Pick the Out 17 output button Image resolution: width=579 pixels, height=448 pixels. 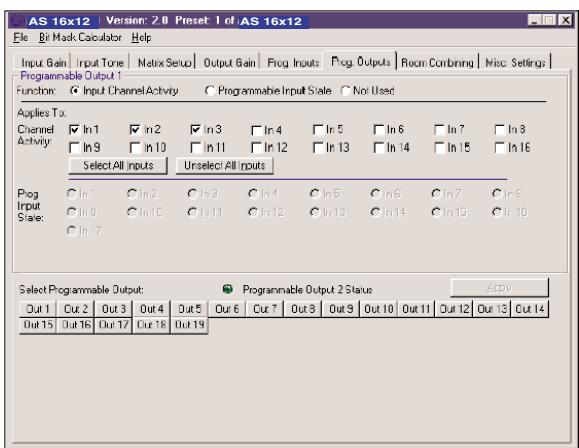pyautogui.click(x=114, y=325)
